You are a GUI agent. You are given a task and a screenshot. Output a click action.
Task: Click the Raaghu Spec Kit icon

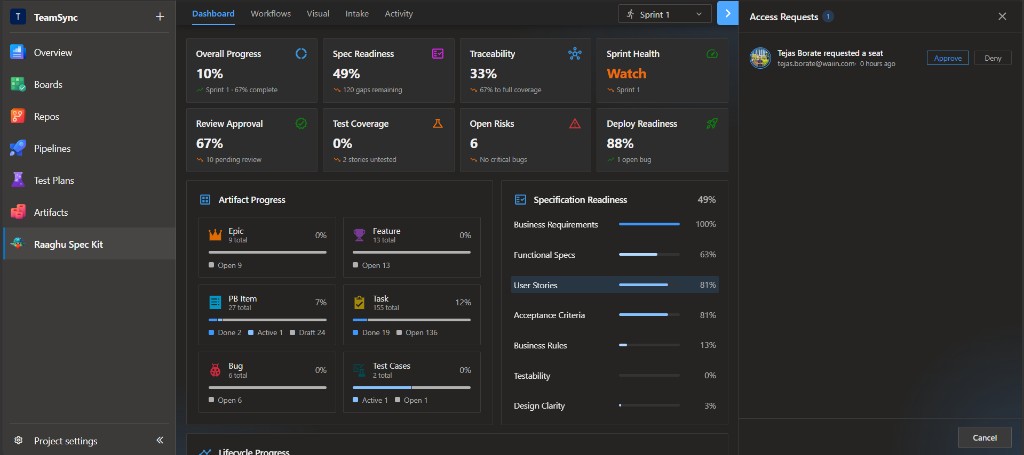(x=18, y=244)
